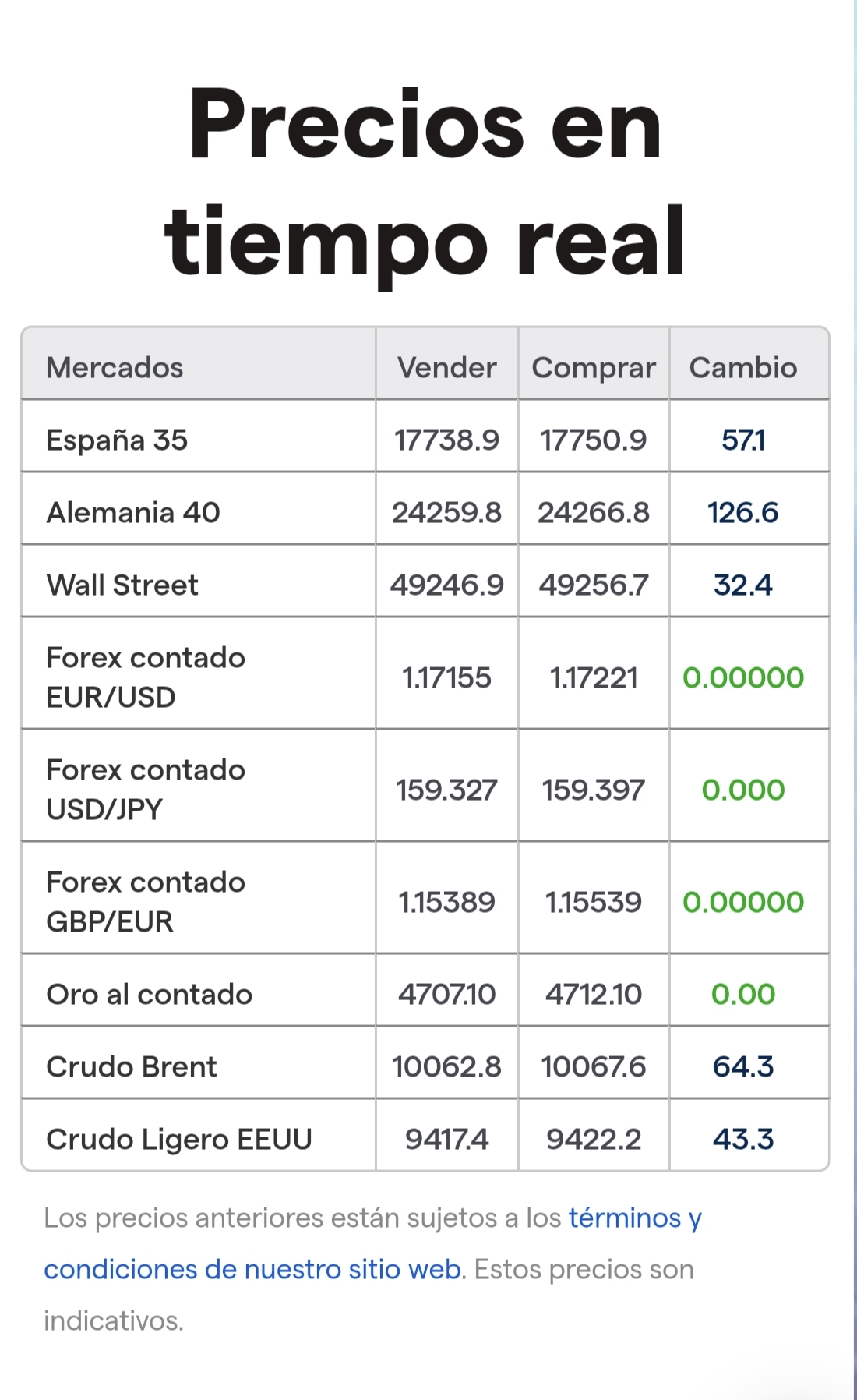Select the Wall Street market
This screenshot has height=1400, width=857.
[x=122, y=585]
